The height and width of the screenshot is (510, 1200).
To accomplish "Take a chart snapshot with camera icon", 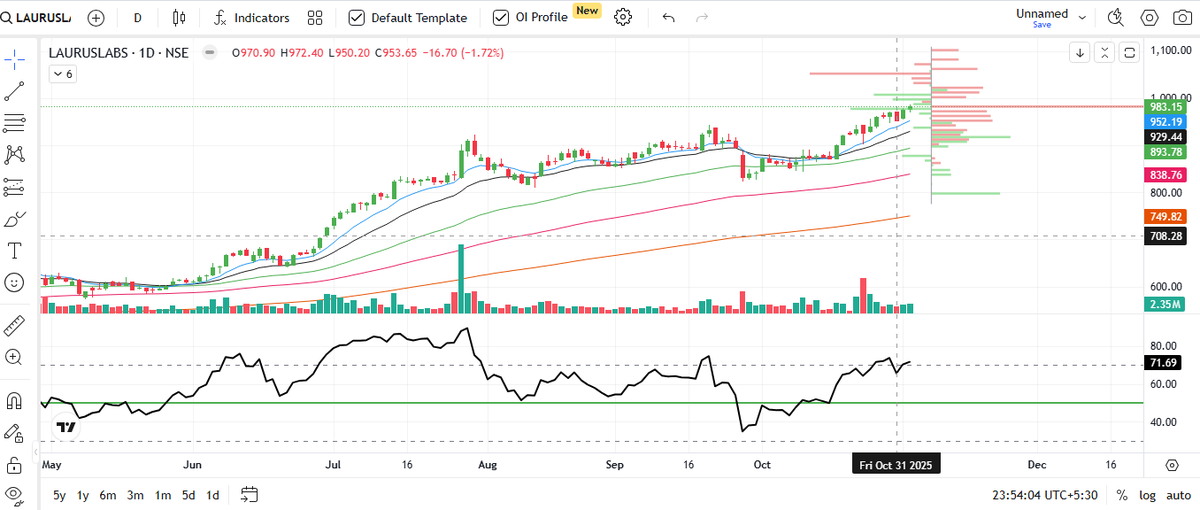I will pos(1181,18).
